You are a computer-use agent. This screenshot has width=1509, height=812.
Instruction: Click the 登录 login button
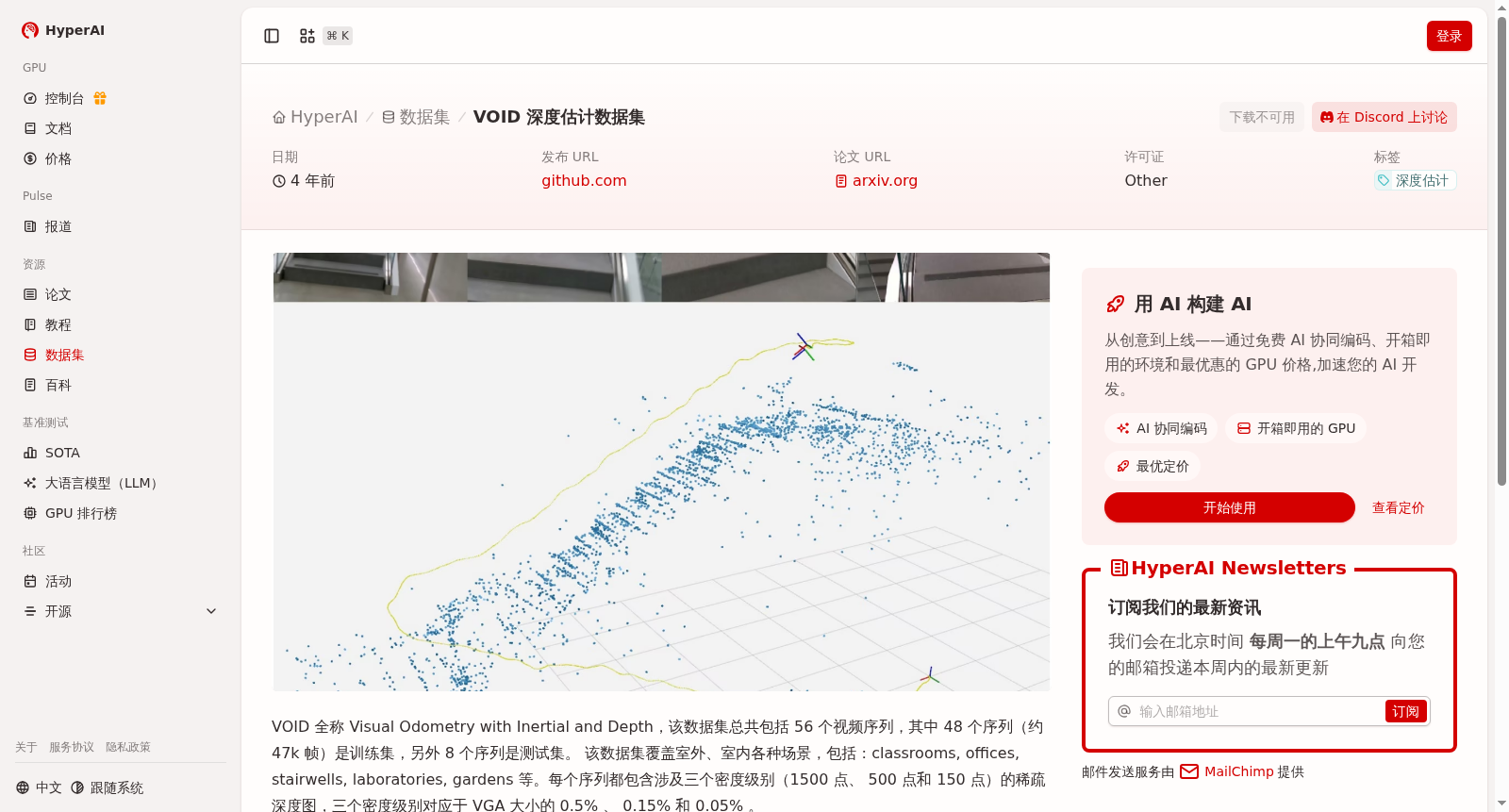coord(1449,36)
